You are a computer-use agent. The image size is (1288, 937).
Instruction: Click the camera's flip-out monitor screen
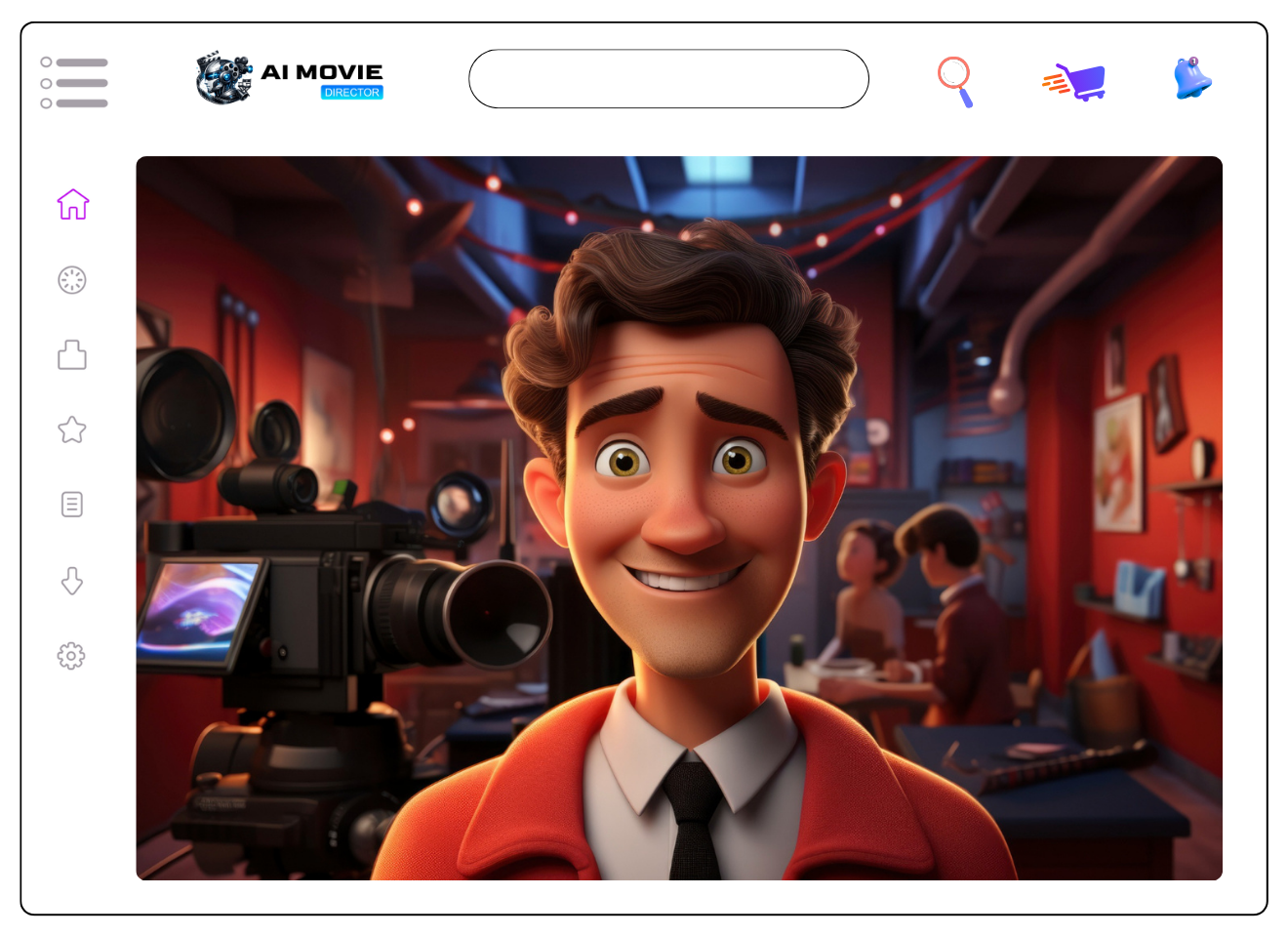coord(200,610)
